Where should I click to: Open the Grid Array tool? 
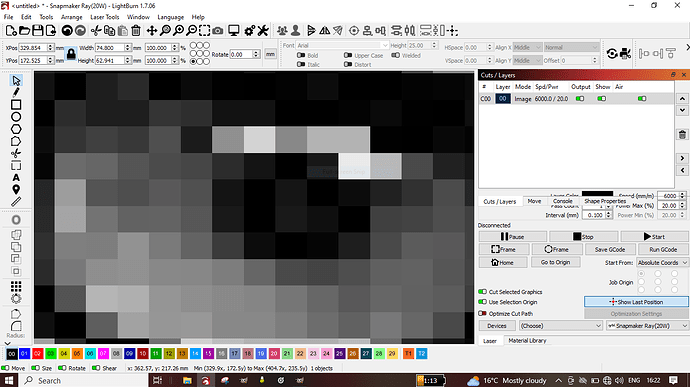[16, 287]
